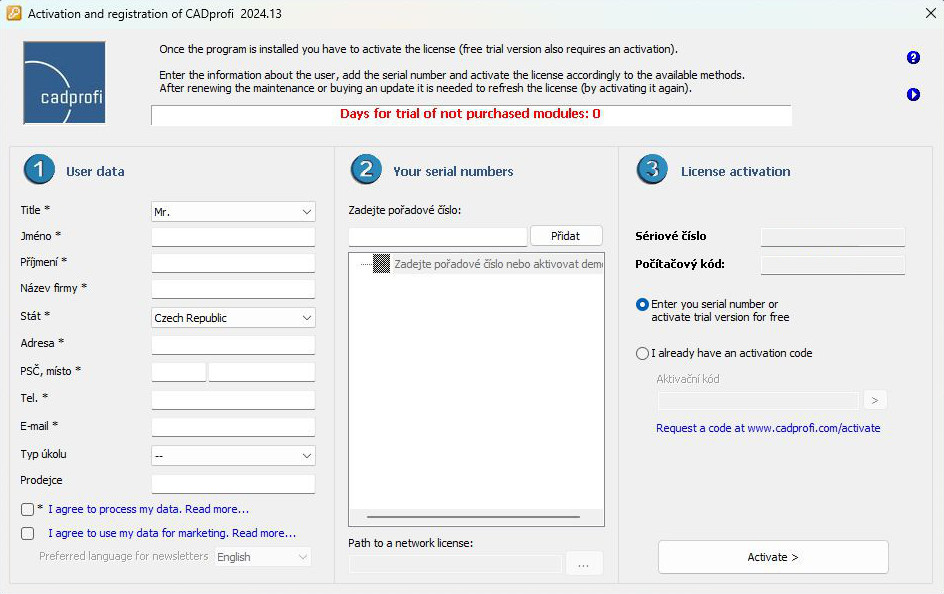The width and height of the screenshot is (944, 594).
Task: Close the activation dialog window
Action: click(930, 13)
